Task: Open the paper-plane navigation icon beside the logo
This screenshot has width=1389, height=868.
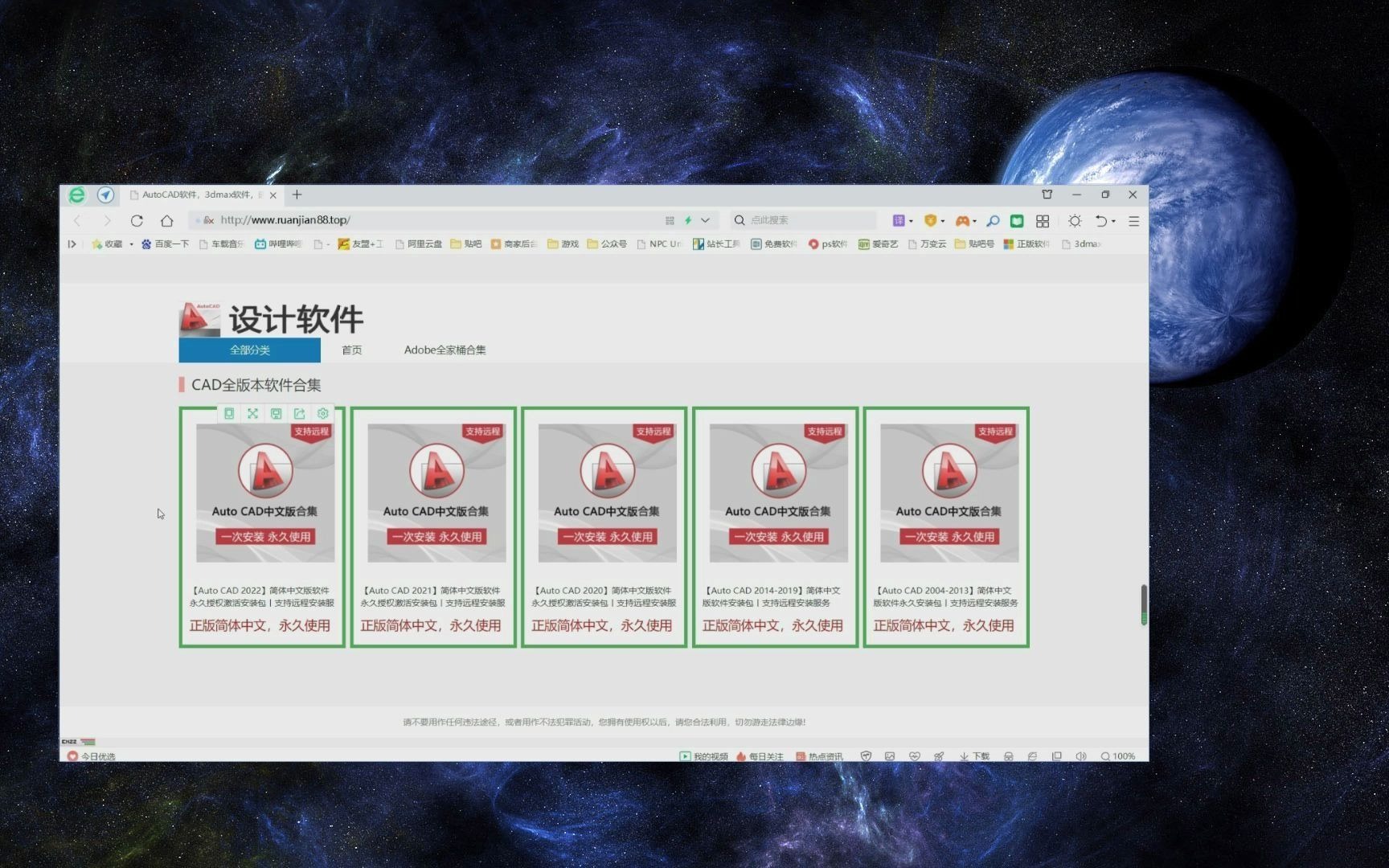Action: pyautogui.click(x=105, y=195)
